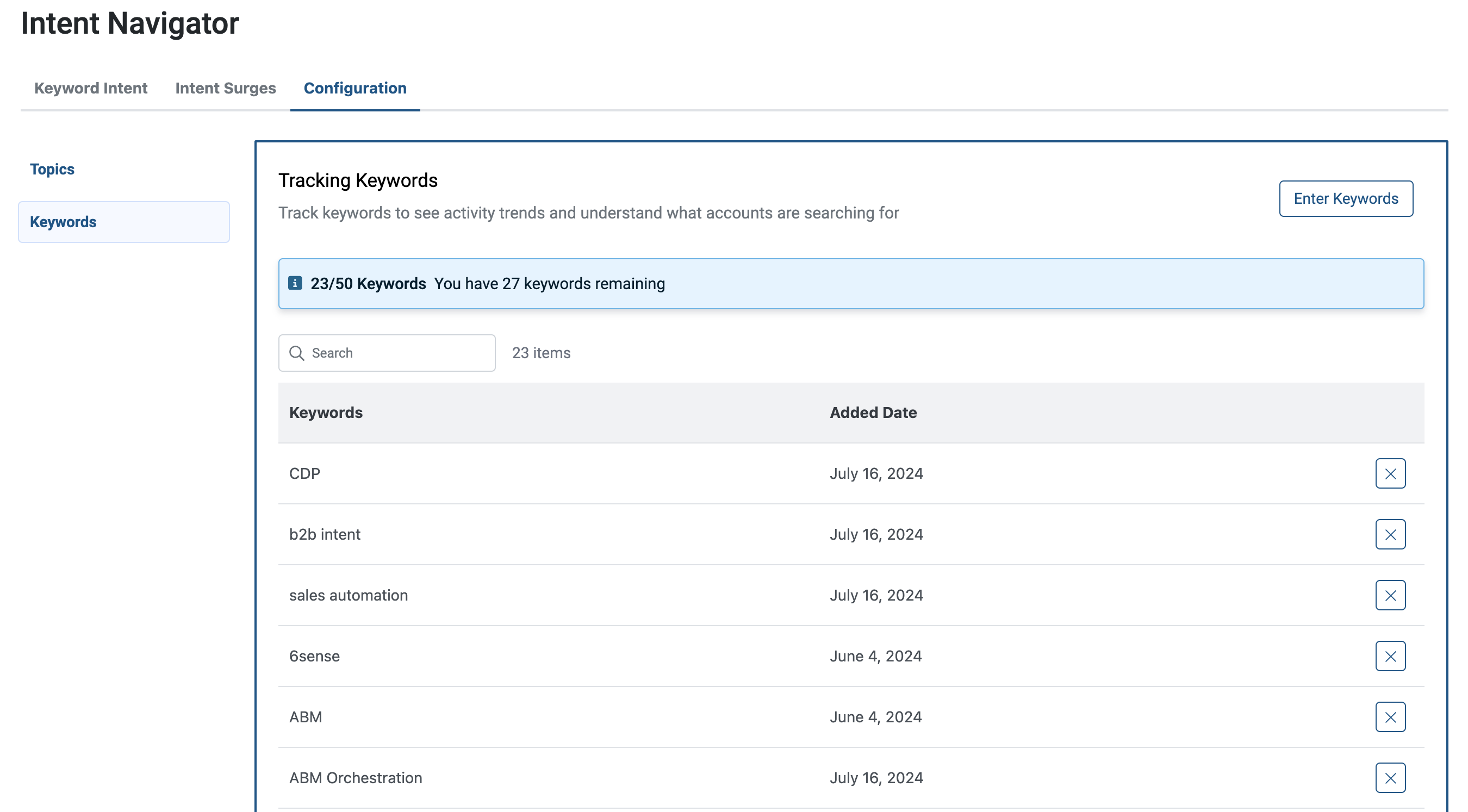
Task: Remove the b2b intent keyword
Action: (1390, 534)
